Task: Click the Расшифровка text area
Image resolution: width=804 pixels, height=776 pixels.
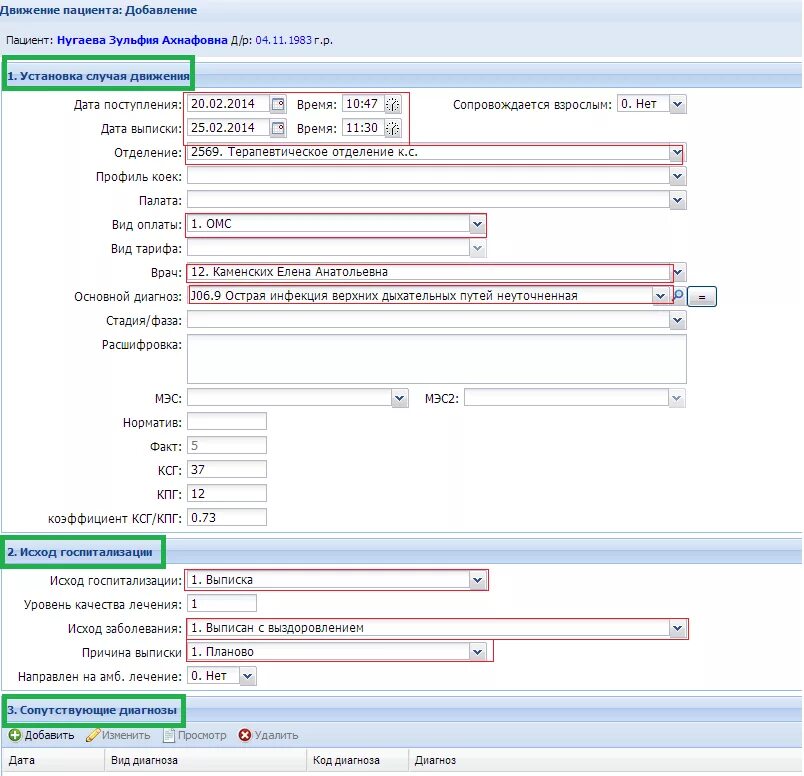Action: click(437, 359)
